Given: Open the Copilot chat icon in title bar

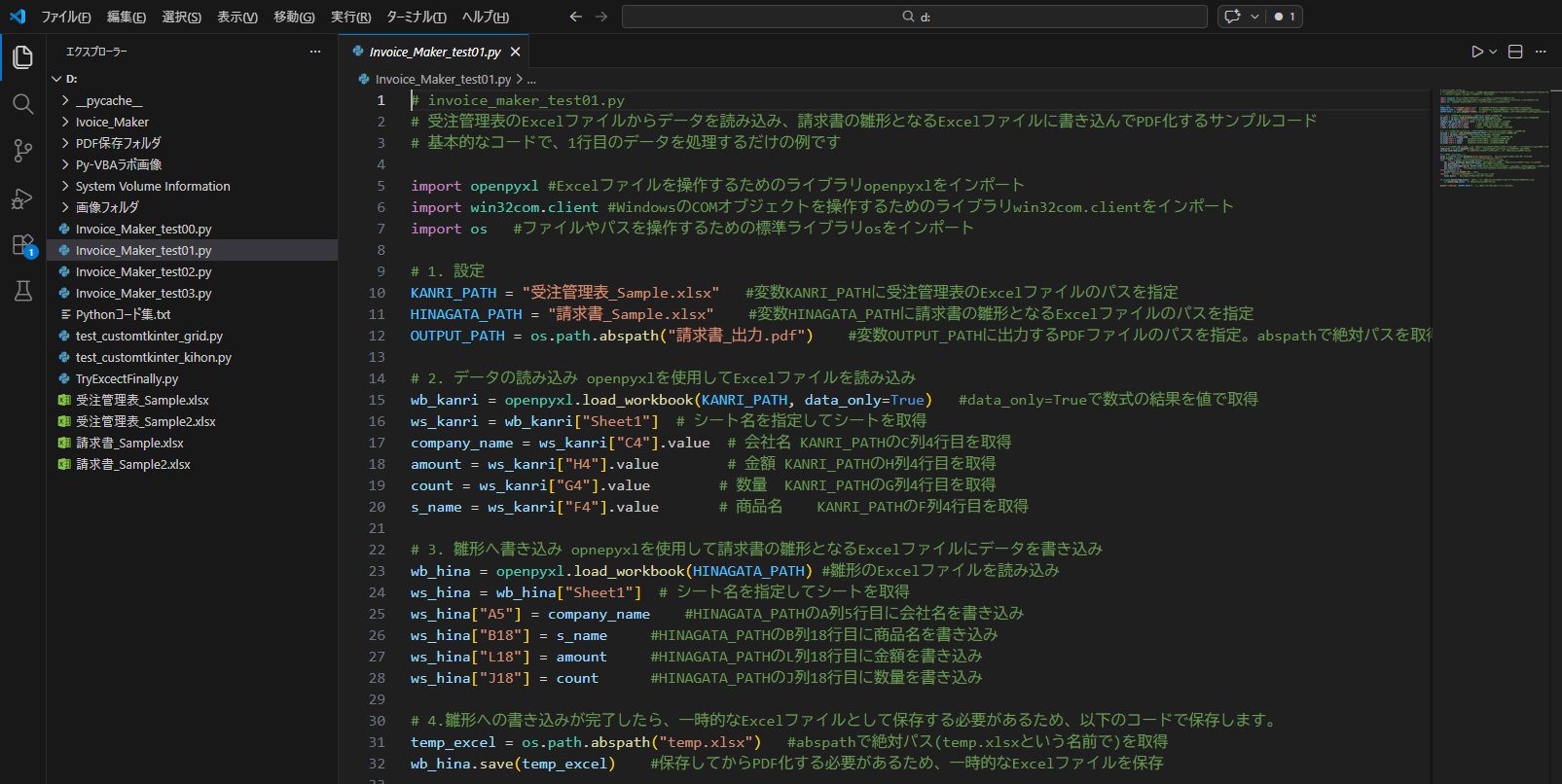Looking at the screenshot, I should [x=1232, y=17].
